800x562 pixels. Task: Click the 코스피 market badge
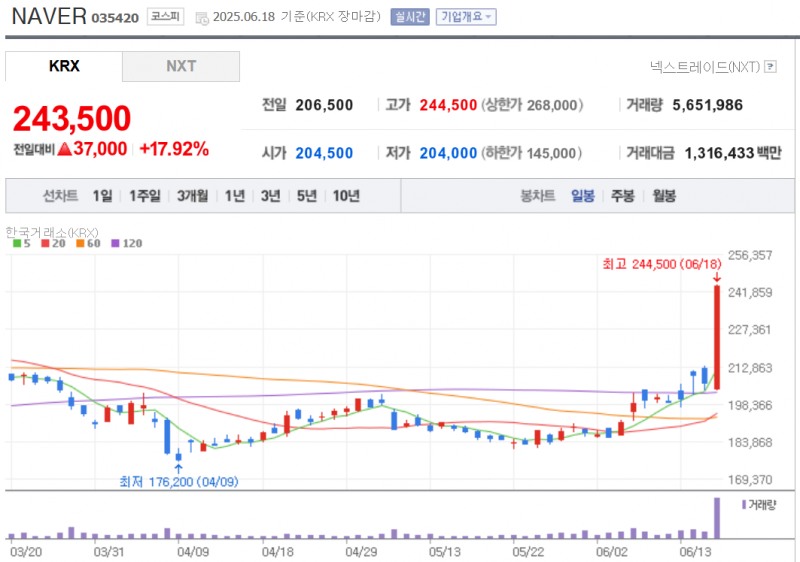click(x=165, y=16)
